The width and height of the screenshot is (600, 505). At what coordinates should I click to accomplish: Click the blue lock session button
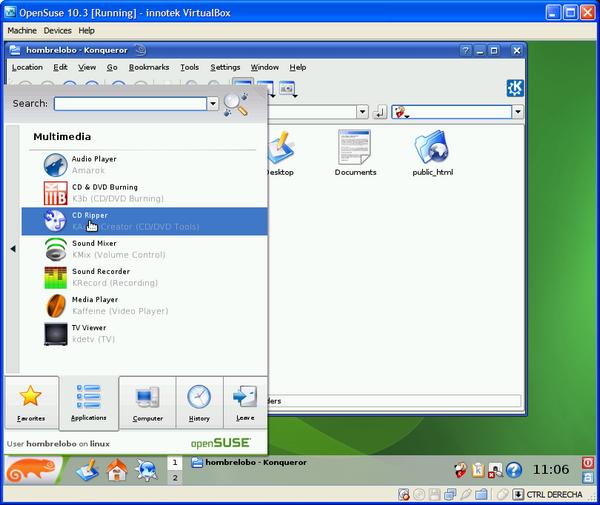coord(588,477)
